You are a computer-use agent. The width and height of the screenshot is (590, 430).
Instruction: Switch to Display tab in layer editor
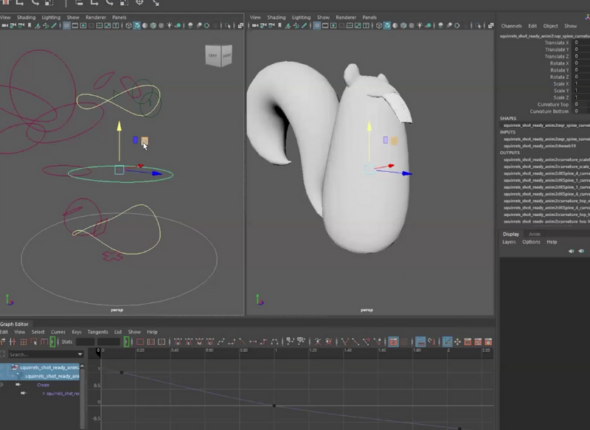(511, 234)
